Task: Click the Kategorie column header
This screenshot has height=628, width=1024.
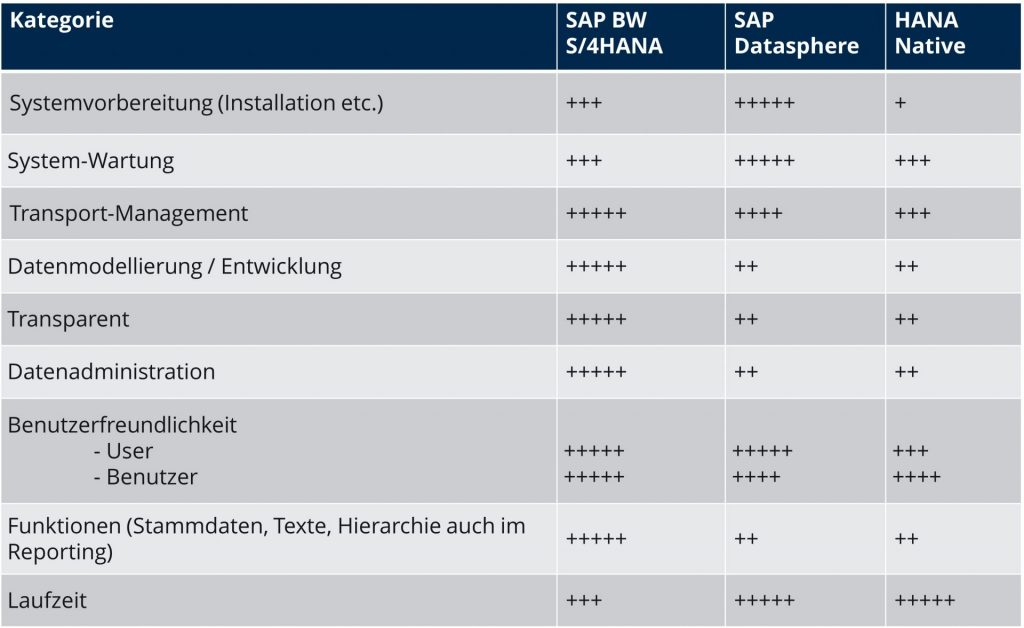Action: (61, 21)
